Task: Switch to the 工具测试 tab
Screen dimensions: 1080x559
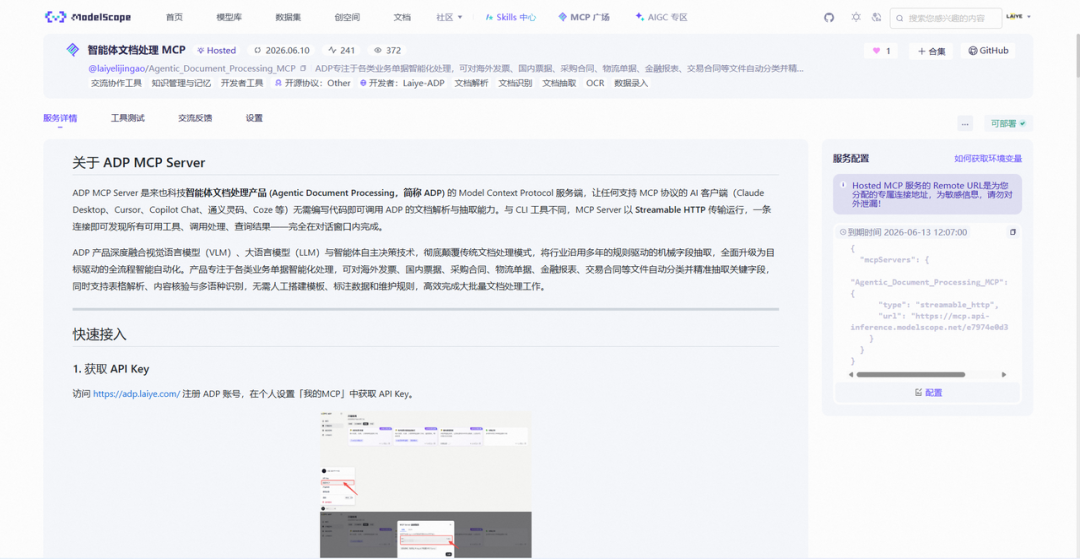Action: (x=127, y=118)
